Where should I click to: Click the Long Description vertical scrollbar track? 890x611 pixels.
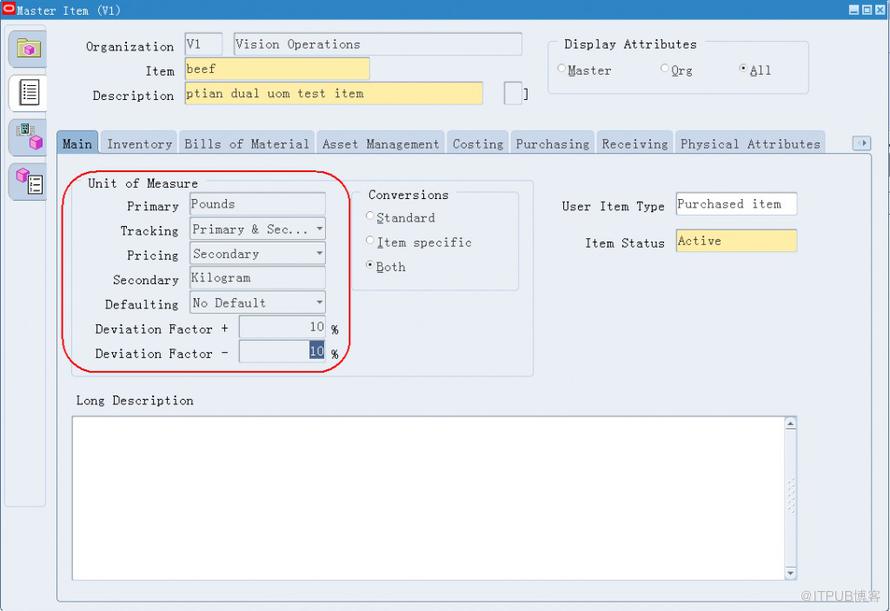[790, 499]
